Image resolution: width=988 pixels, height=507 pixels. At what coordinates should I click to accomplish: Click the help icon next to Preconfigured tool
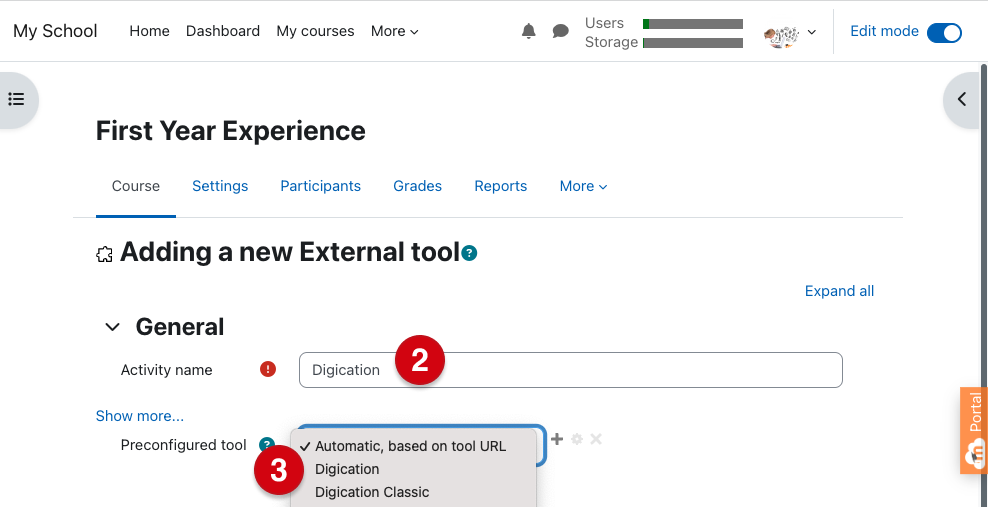click(267, 445)
